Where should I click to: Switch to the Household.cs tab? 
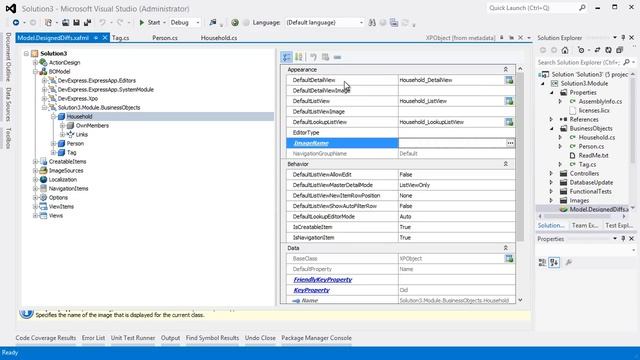219,38
